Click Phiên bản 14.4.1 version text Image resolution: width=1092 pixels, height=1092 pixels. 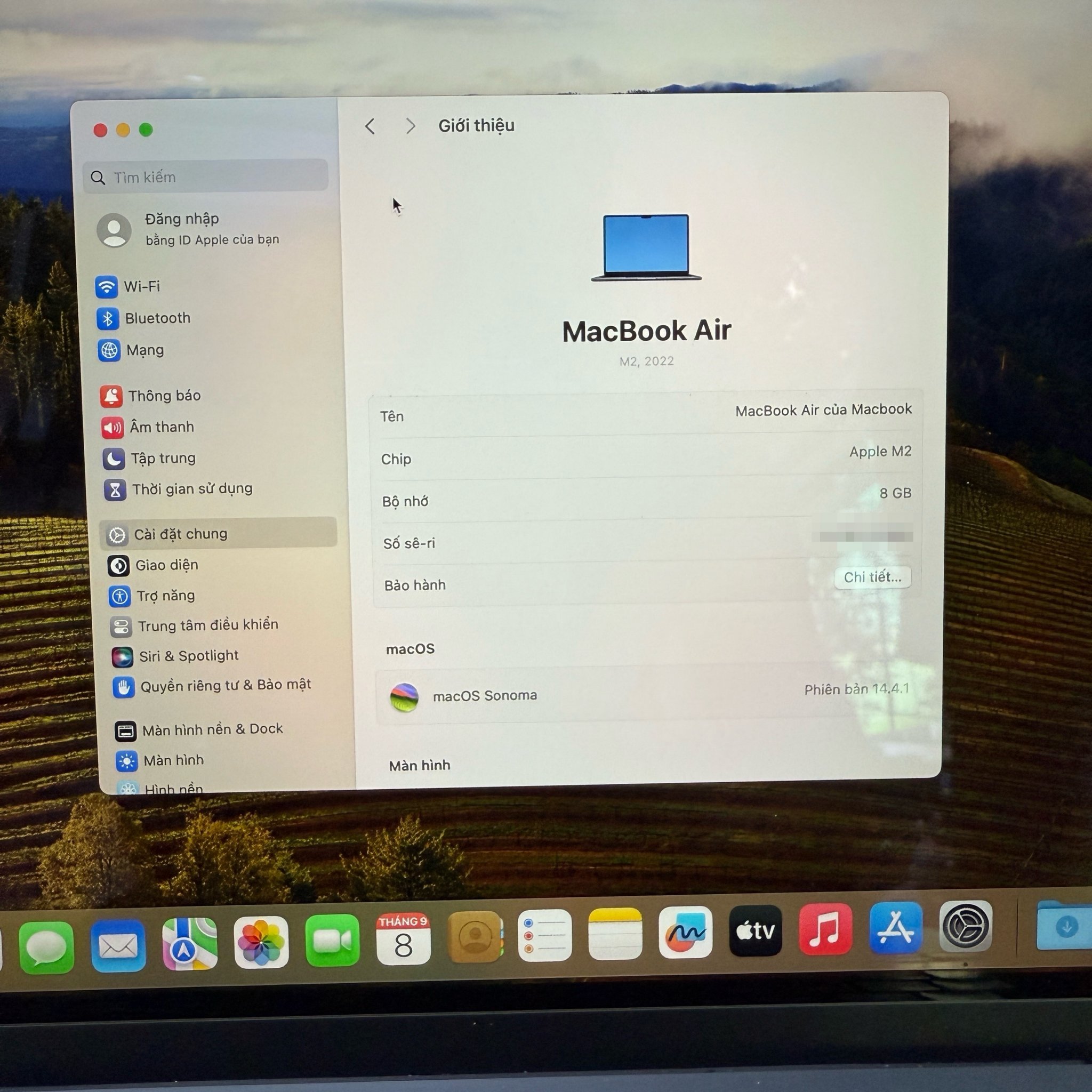pyautogui.click(x=857, y=689)
